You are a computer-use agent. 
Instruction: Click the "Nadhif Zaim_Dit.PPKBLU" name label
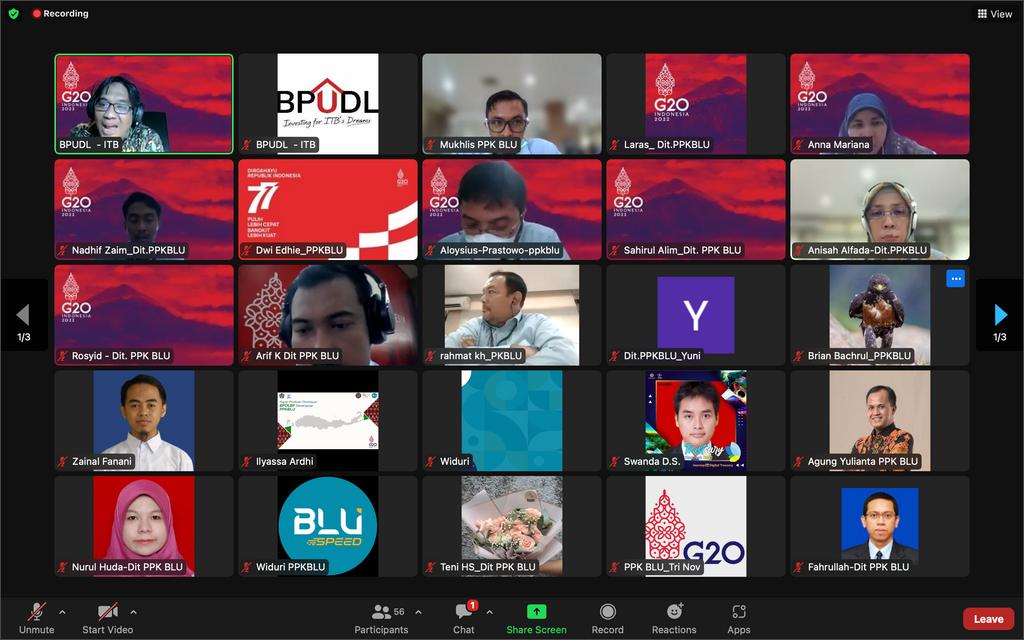click(x=129, y=250)
